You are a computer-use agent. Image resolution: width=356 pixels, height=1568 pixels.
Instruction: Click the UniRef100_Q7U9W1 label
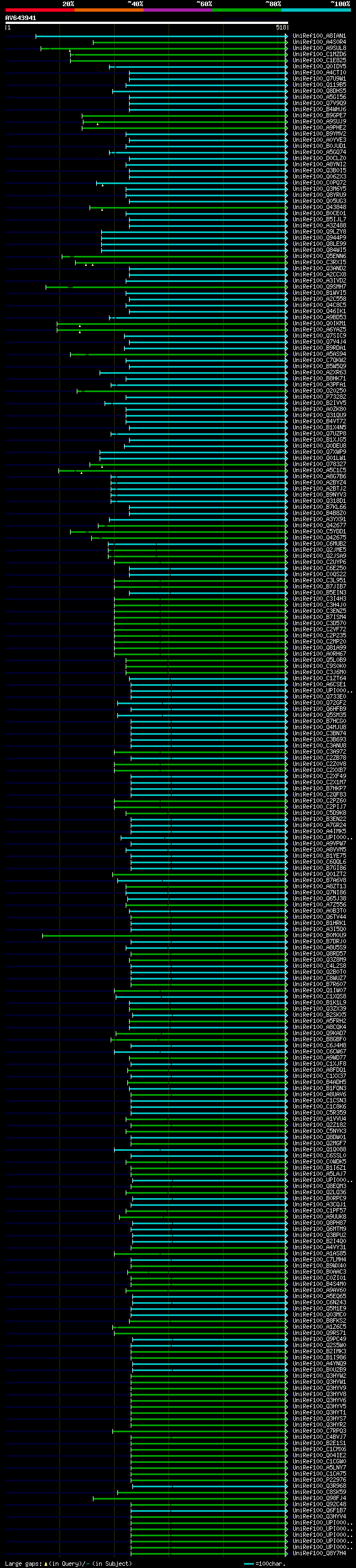[x=319, y=78]
